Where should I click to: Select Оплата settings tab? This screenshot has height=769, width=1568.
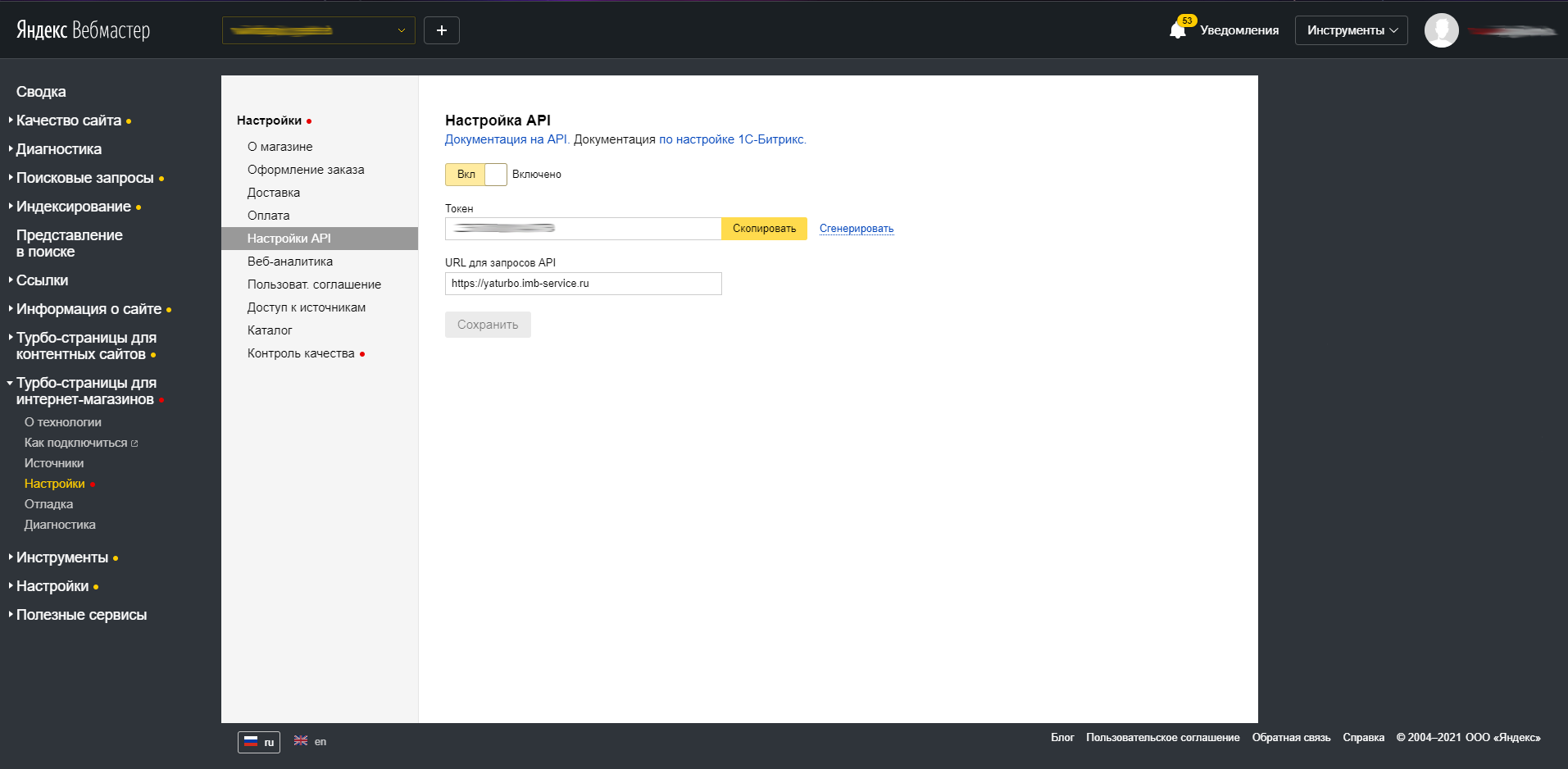[269, 216]
